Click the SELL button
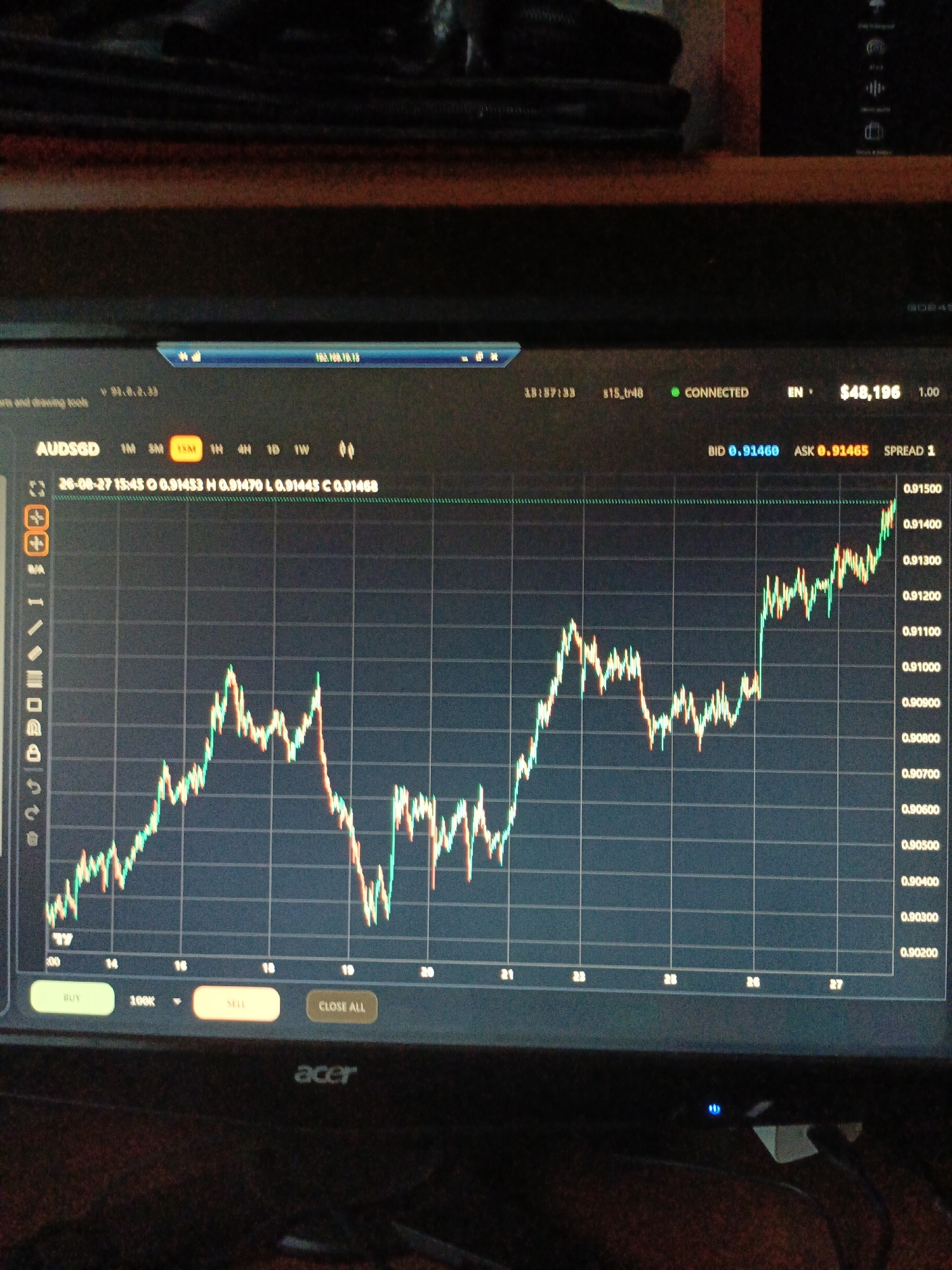This screenshot has width=952, height=1270. [x=236, y=1003]
